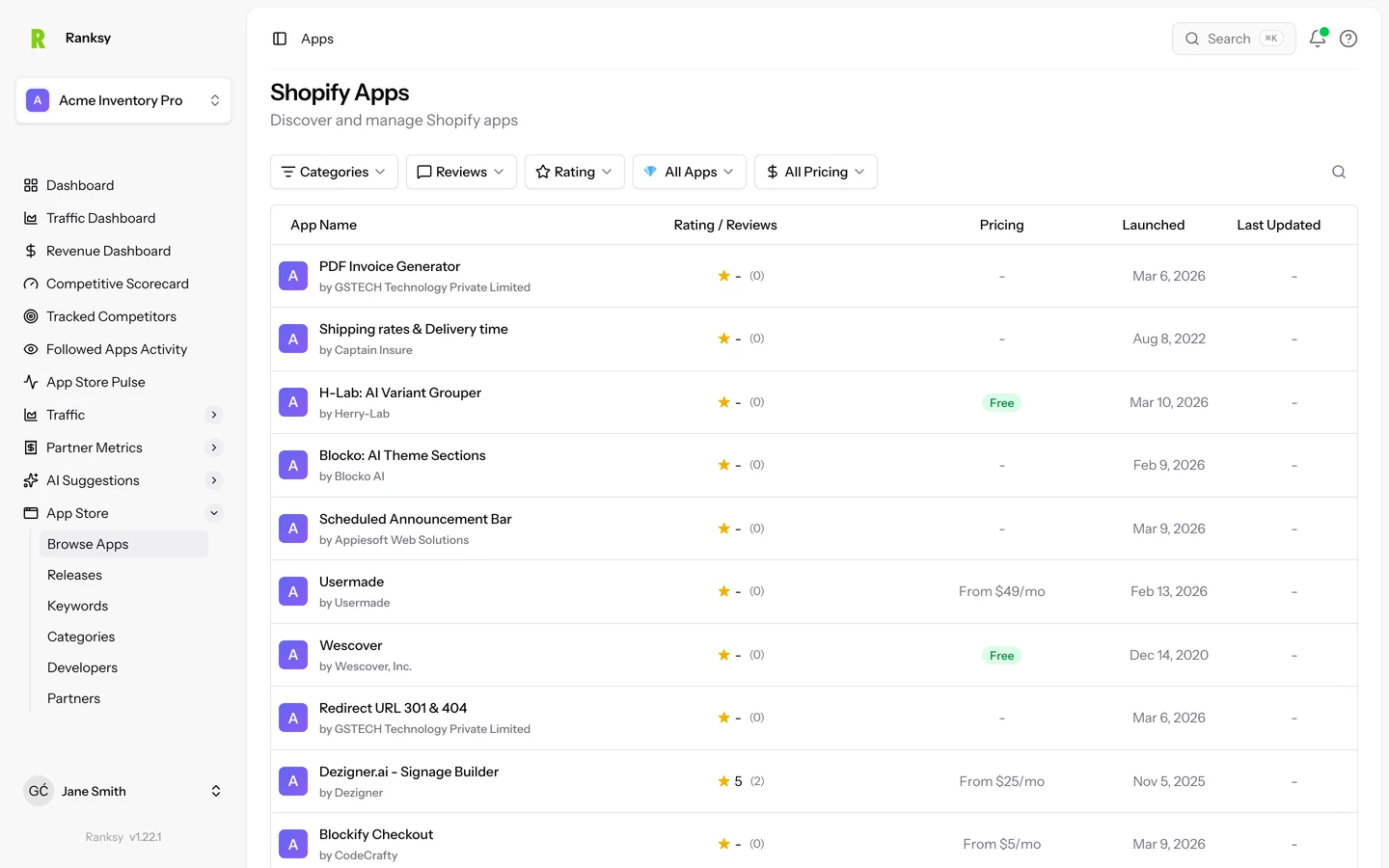The height and width of the screenshot is (868, 1389).
Task: Click the "Dec 14, 2020" launch date
Action: pyautogui.click(x=1169, y=655)
